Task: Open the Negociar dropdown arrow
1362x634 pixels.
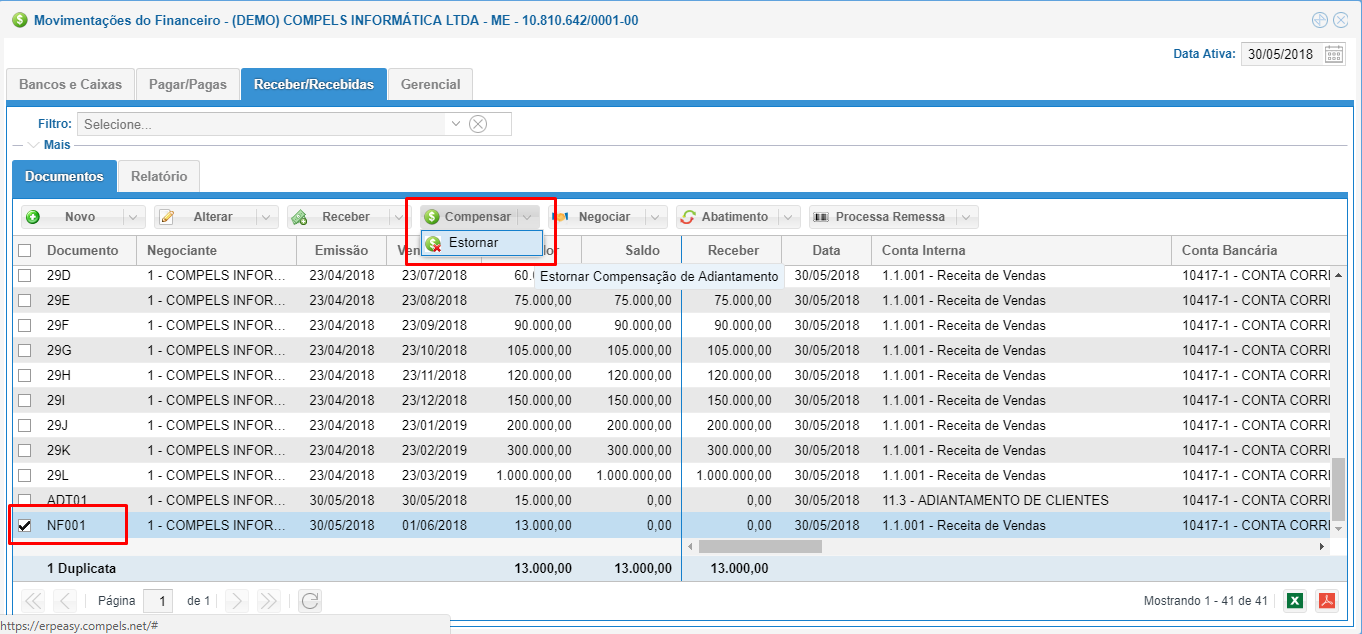Action: pyautogui.click(x=656, y=217)
